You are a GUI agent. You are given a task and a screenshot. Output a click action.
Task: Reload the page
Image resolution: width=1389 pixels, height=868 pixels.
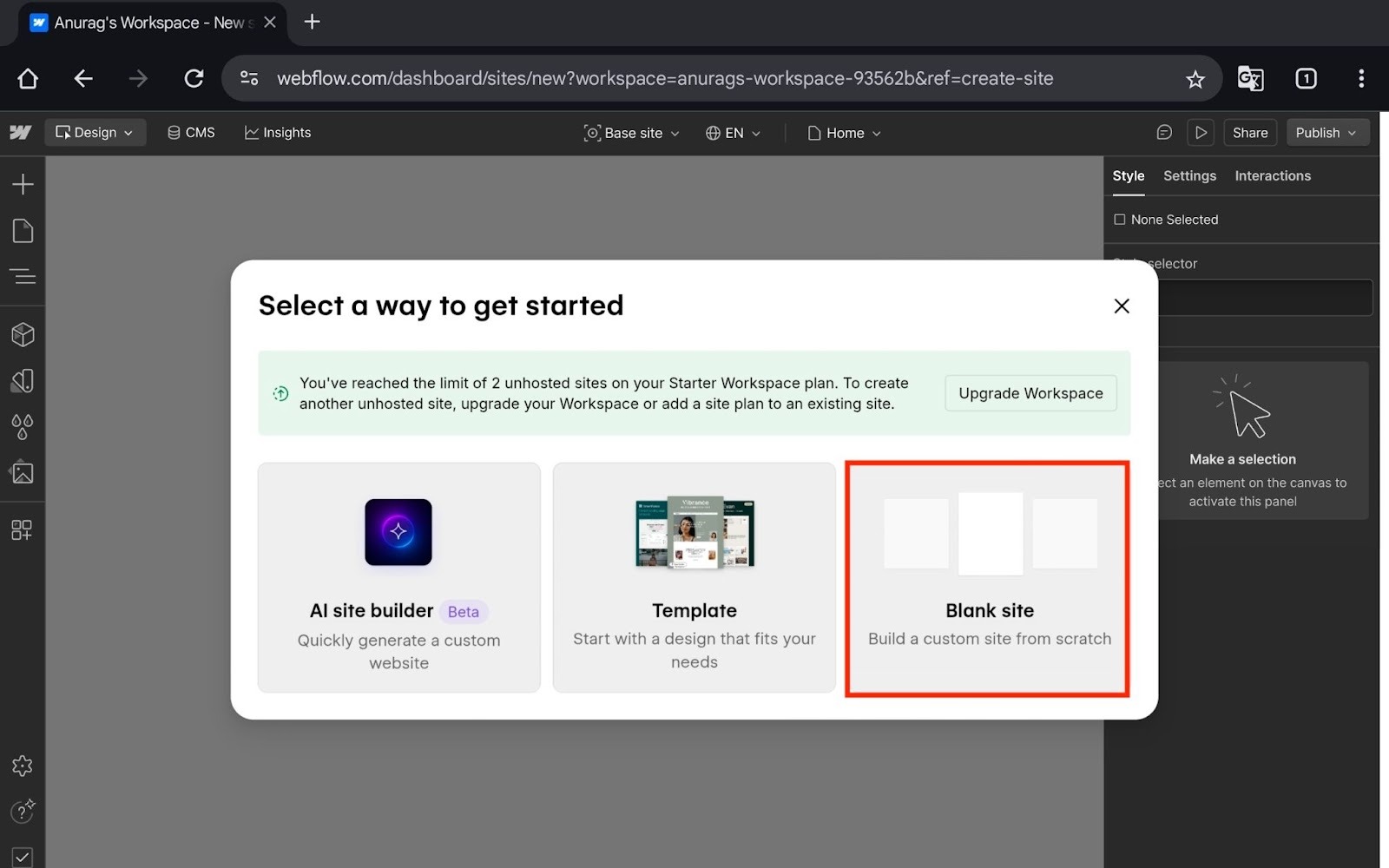click(194, 79)
